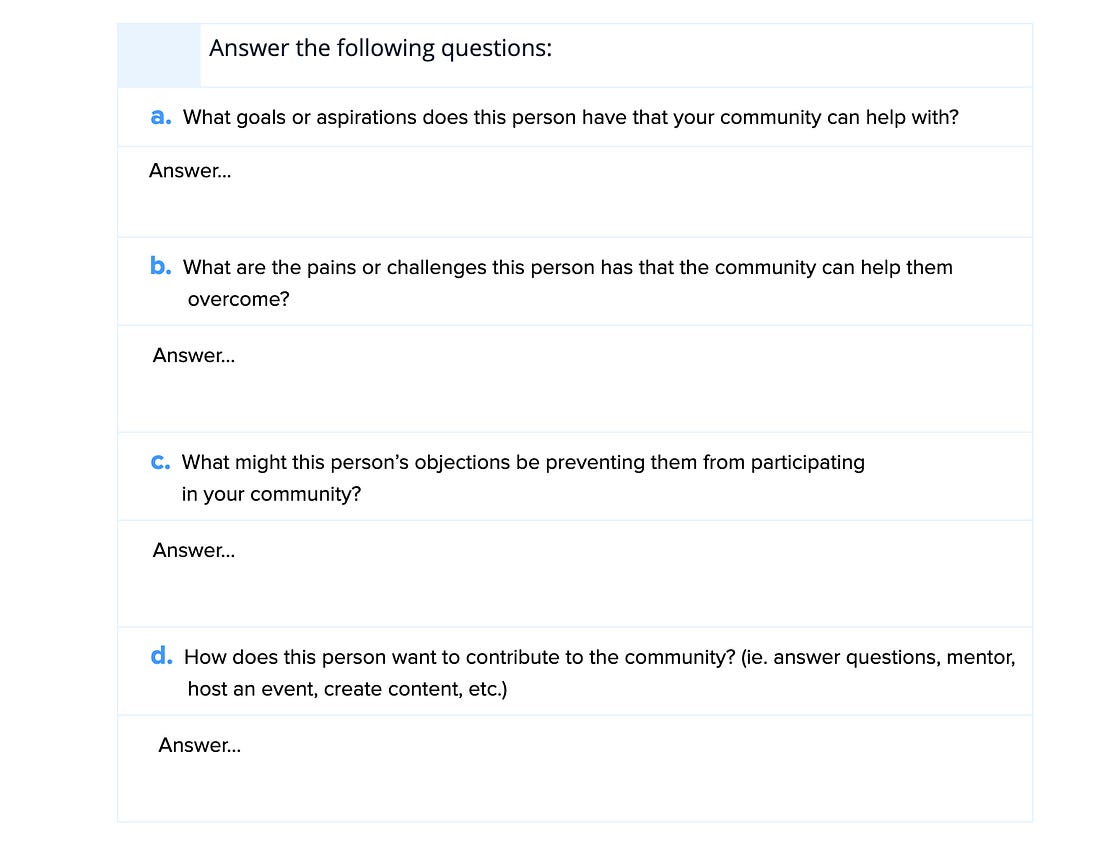Click the light blue box beside the heading
Viewport: 1100px width, 844px height.
tap(159, 55)
